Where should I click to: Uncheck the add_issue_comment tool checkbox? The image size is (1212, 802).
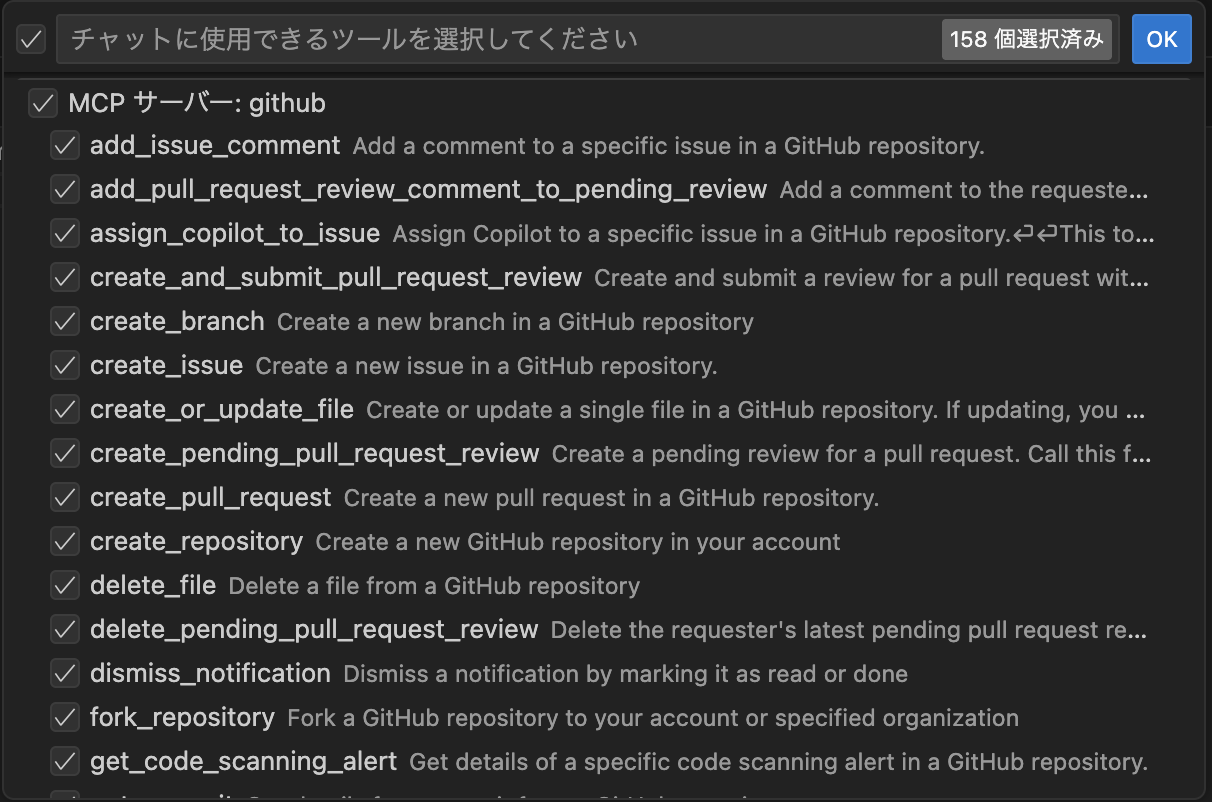(65, 145)
